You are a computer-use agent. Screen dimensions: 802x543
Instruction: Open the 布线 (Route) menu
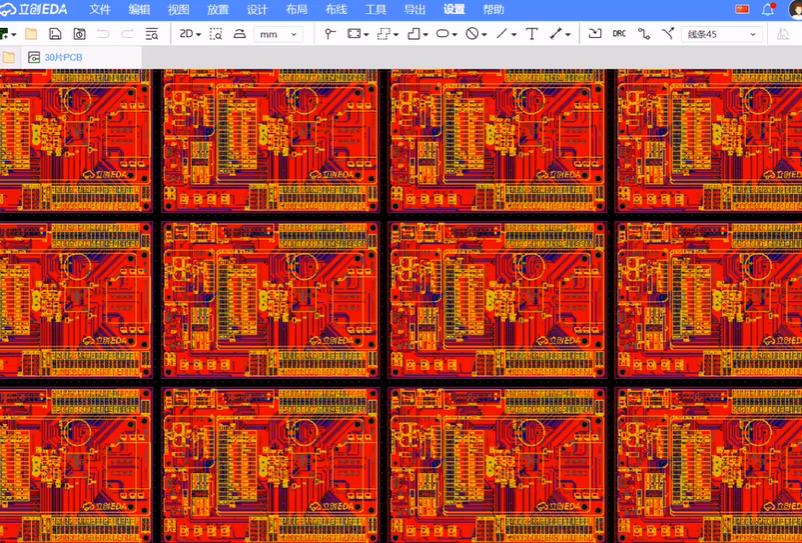click(336, 9)
